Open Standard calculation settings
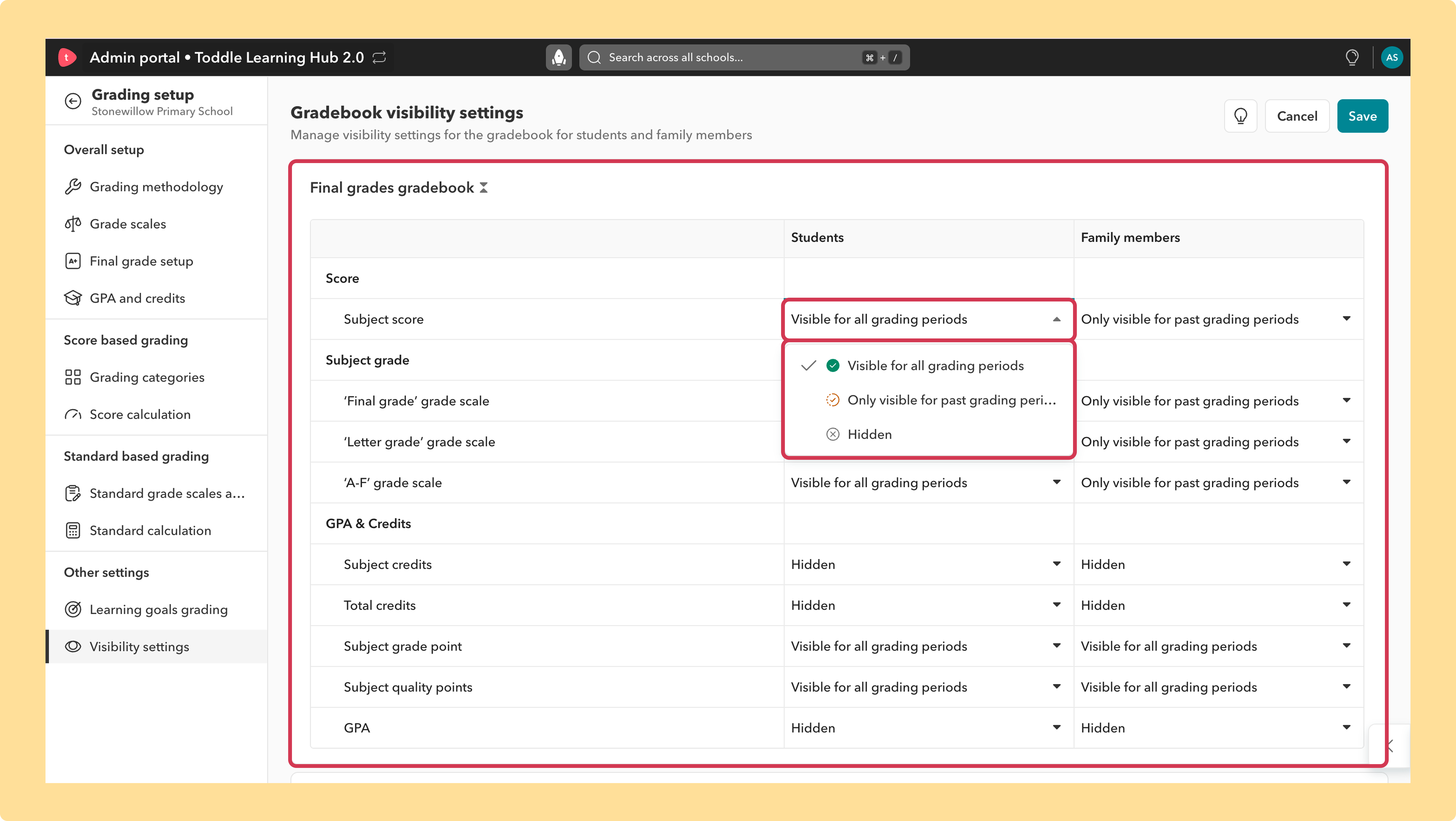Image resolution: width=1456 pixels, height=821 pixels. pos(156,530)
